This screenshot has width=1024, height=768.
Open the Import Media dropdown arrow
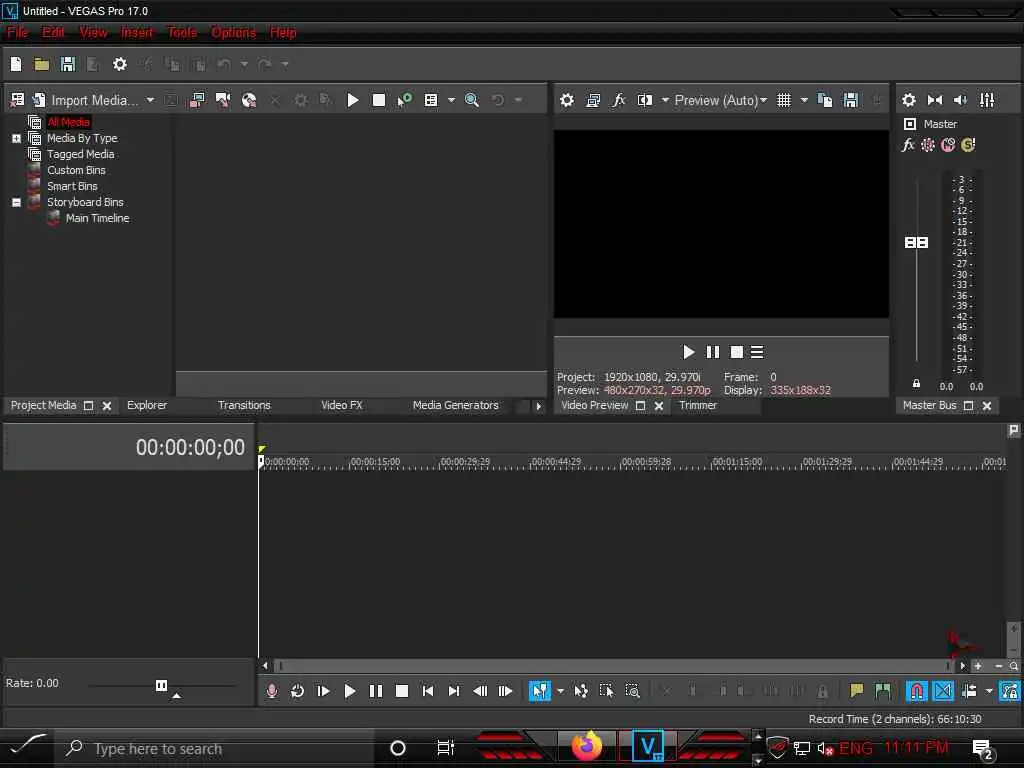(150, 100)
